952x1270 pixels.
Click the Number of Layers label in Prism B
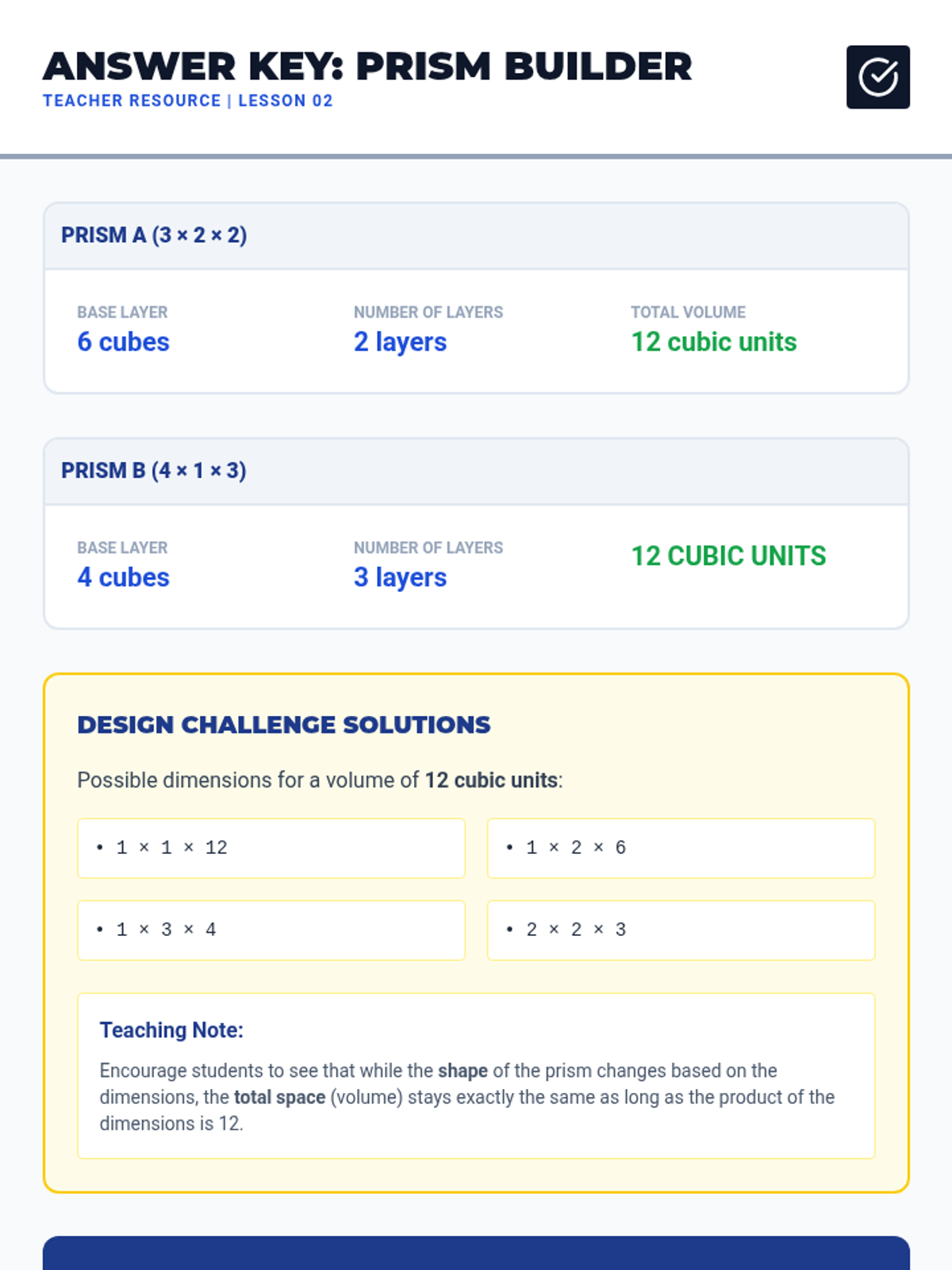coord(428,548)
